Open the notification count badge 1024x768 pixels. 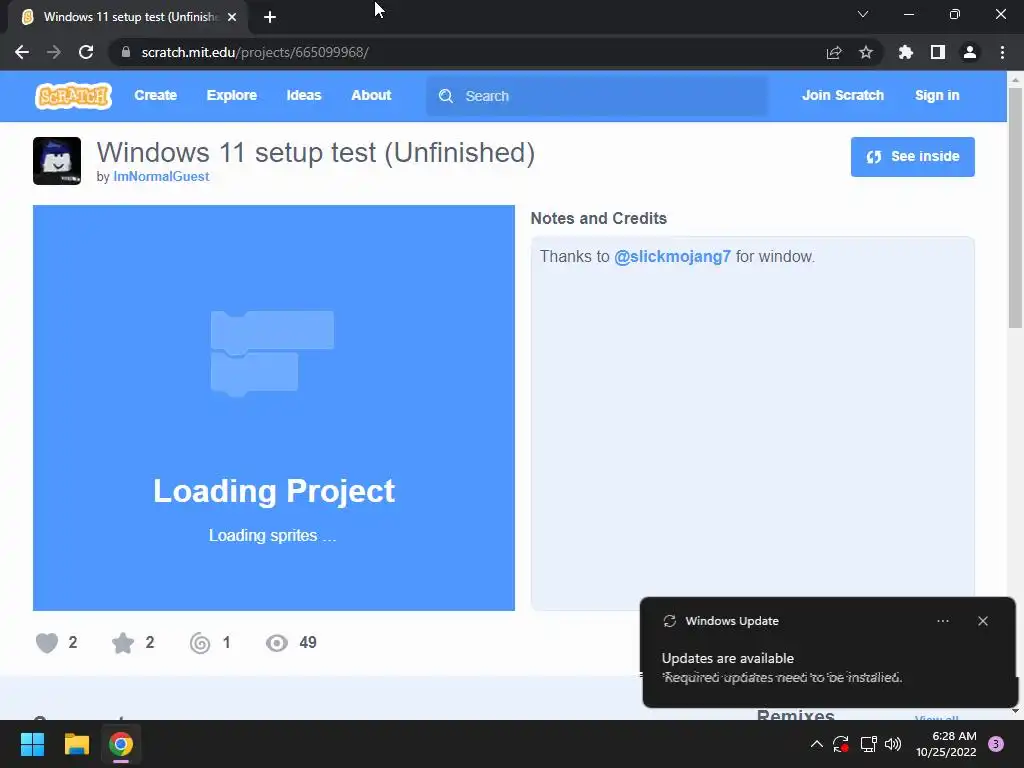995,744
